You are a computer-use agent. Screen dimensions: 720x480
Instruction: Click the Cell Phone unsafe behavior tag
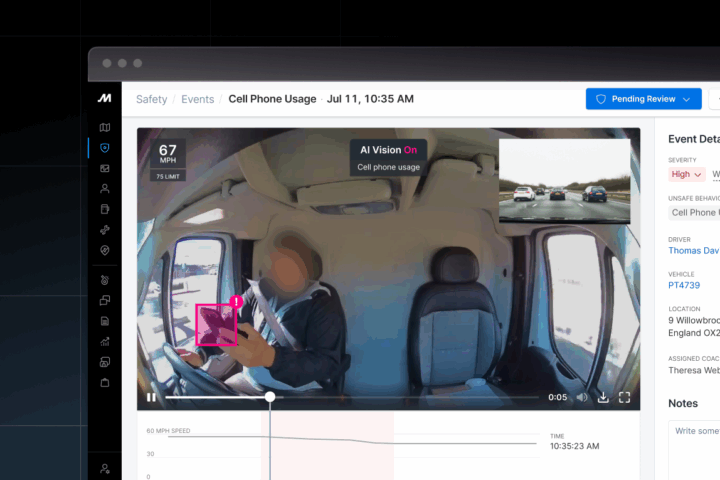pyautogui.click(x=694, y=213)
